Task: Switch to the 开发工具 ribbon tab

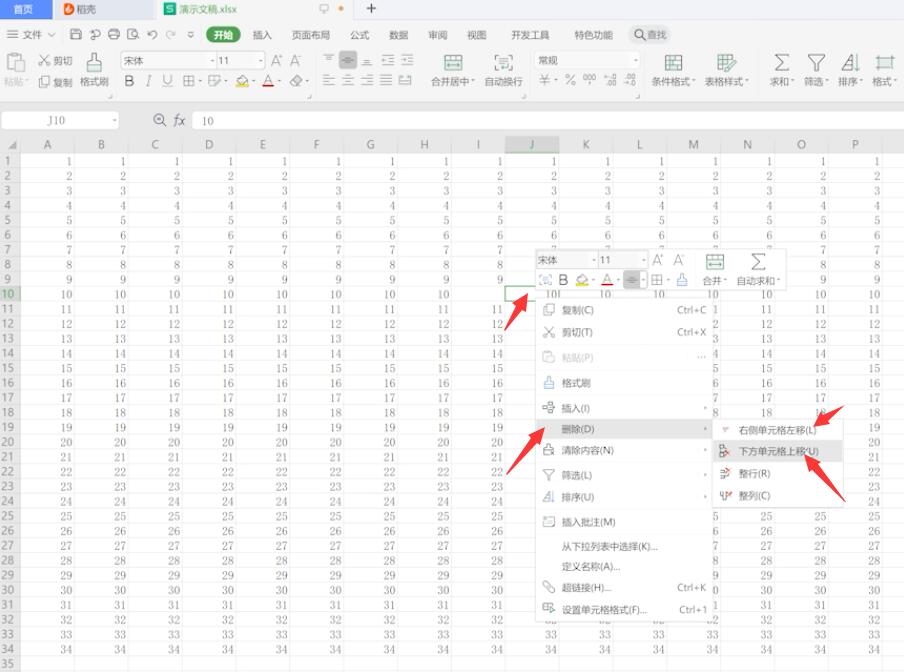Action: click(530, 35)
